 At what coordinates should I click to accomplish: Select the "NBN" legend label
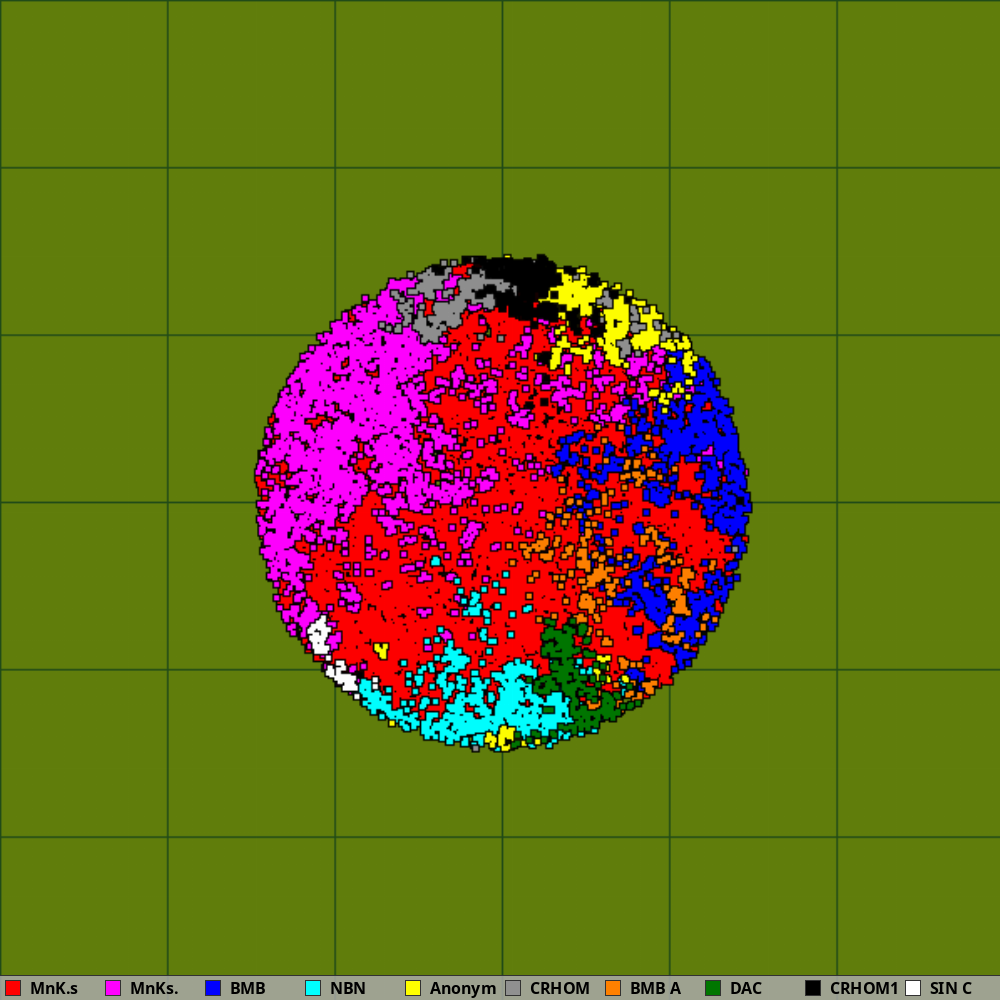point(348,989)
